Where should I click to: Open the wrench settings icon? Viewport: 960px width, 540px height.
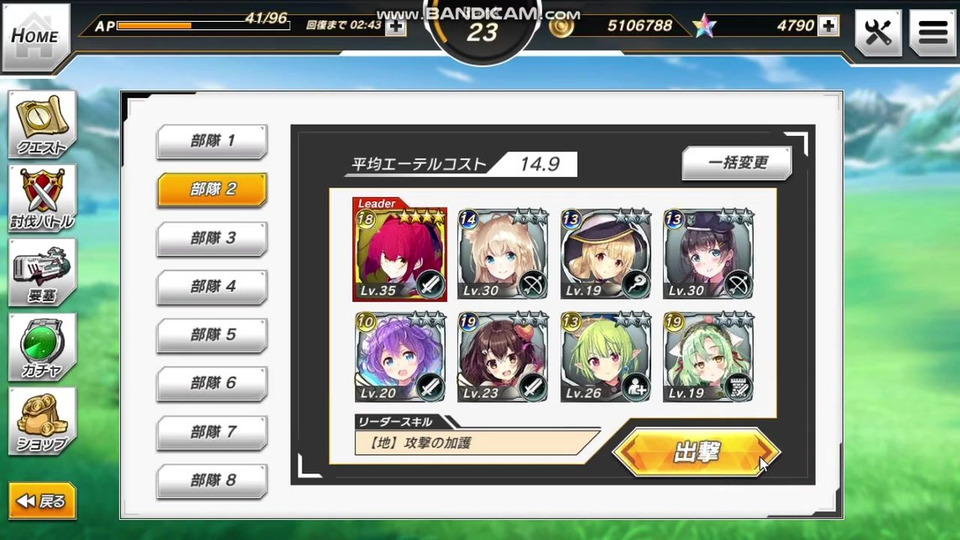click(878, 32)
